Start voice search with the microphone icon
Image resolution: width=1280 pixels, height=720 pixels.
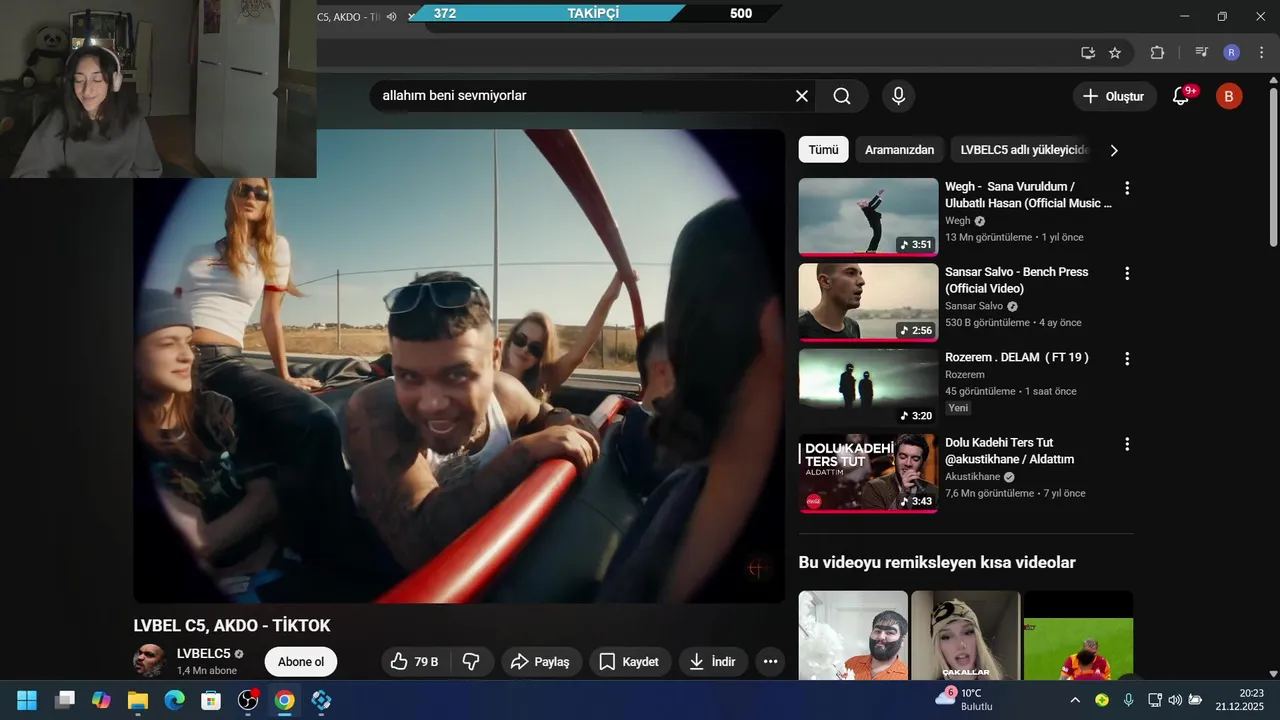click(898, 96)
